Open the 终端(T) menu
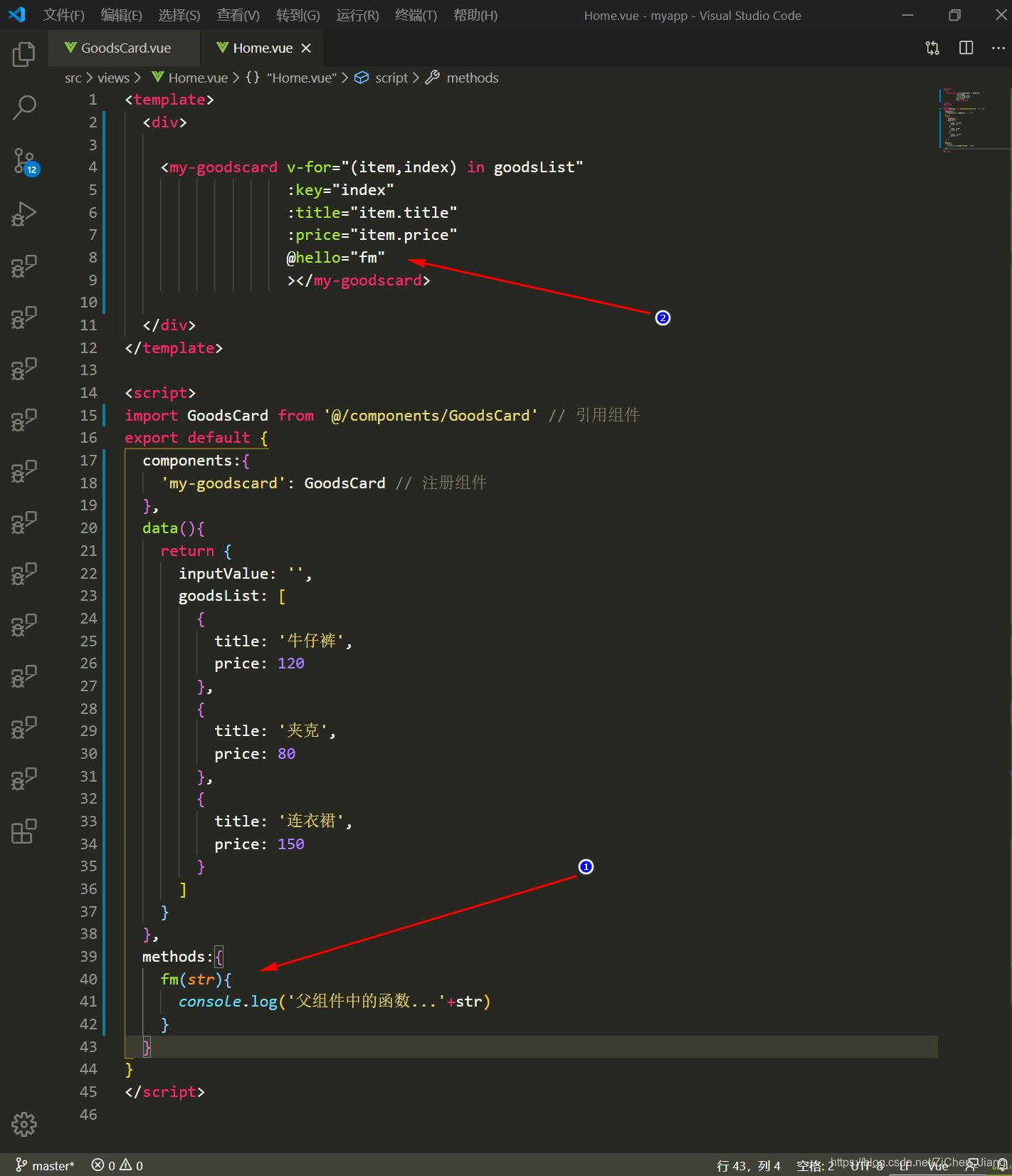 click(x=416, y=15)
